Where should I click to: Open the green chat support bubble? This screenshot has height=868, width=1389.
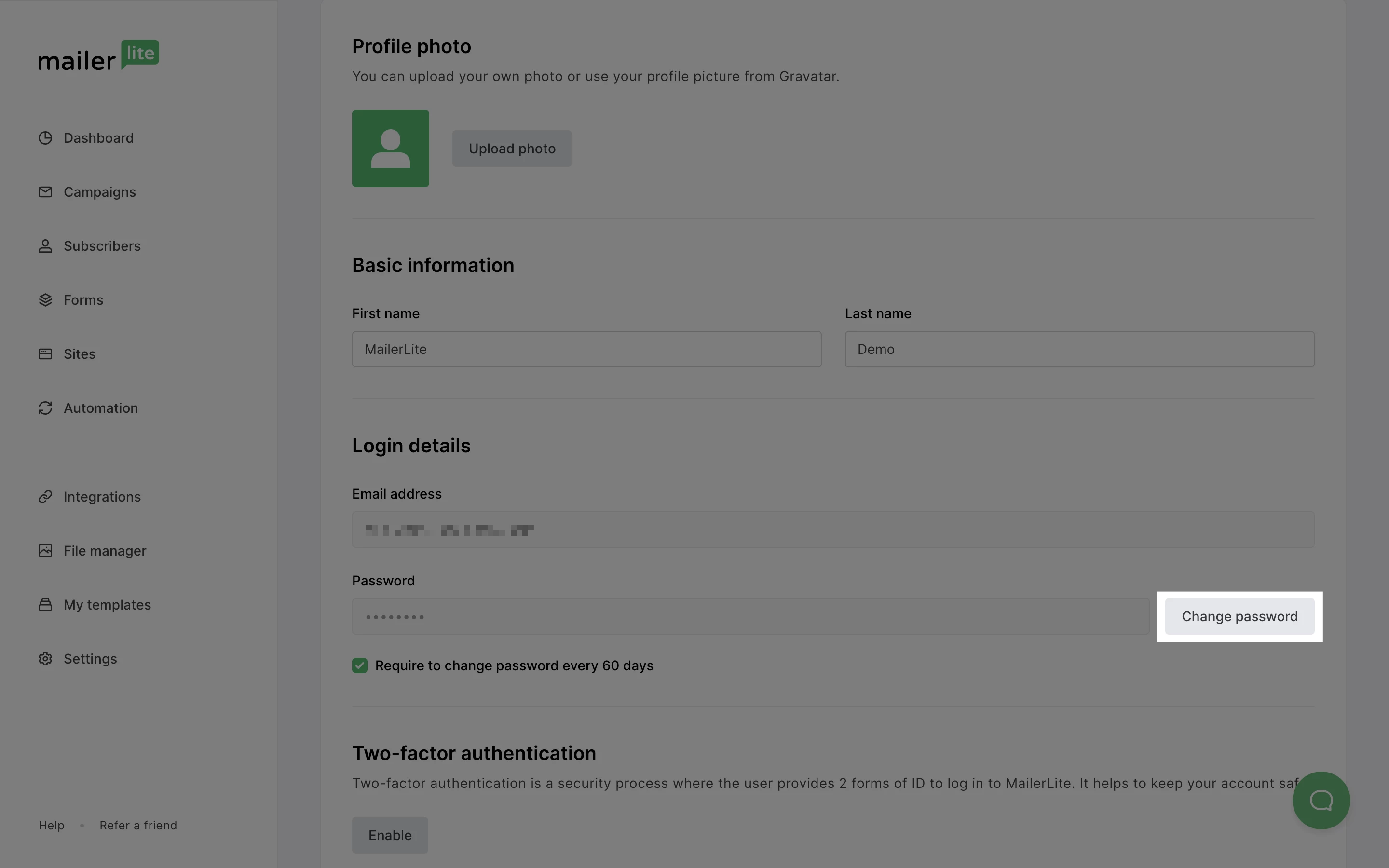(x=1321, y=800)
